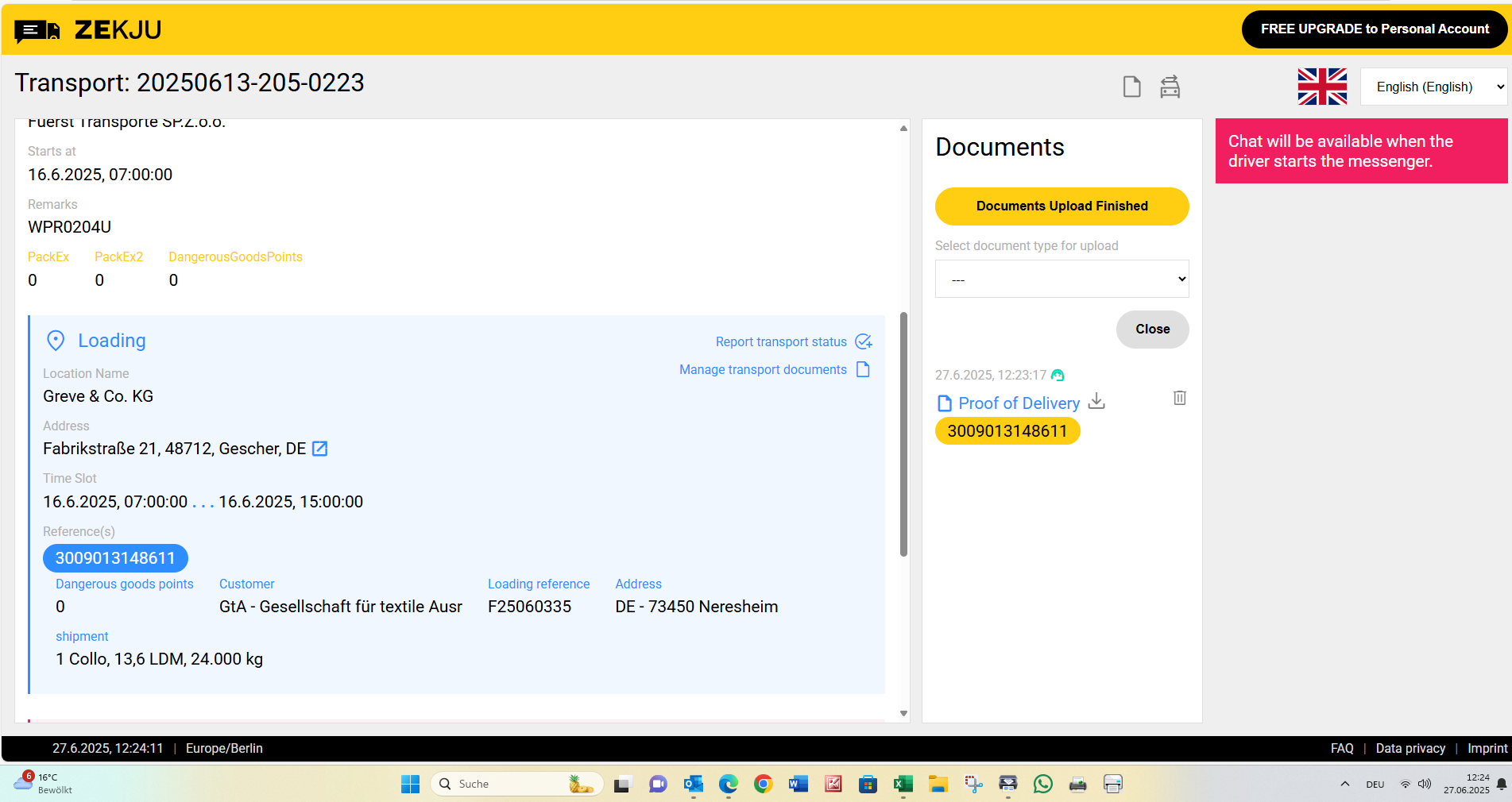Click the loading reference F25060335

529,607
